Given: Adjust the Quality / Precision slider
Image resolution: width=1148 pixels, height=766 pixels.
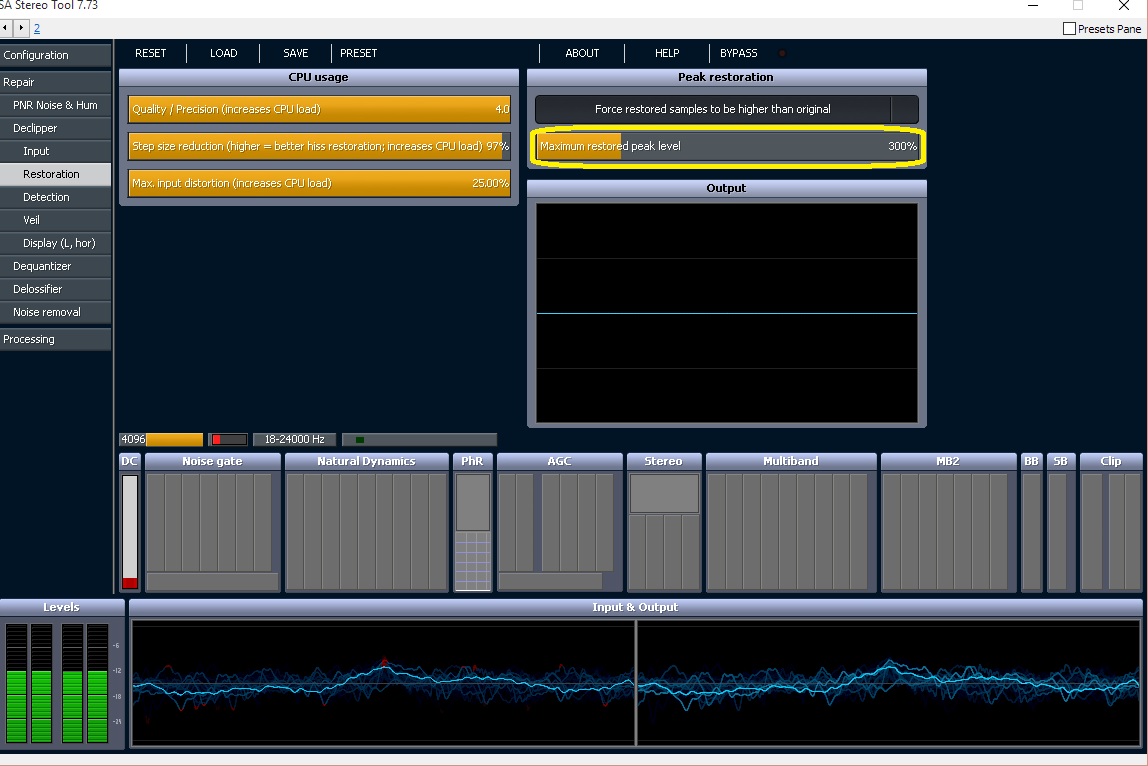Looking at the screenshot, I should (x=319, y=109).
